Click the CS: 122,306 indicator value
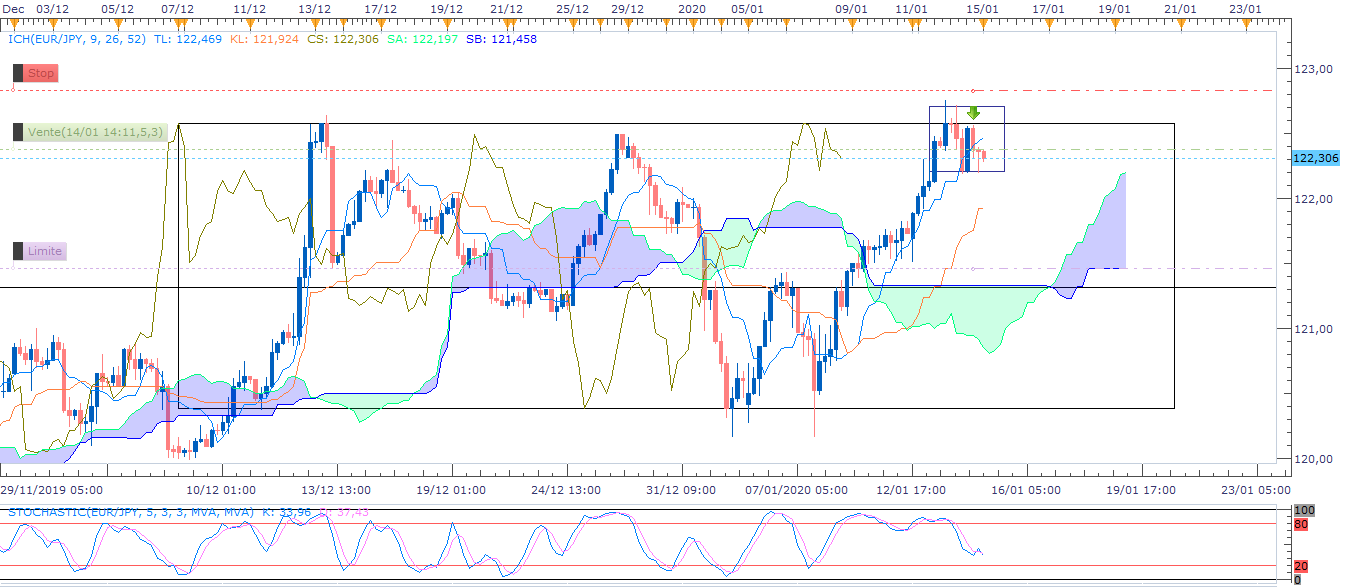The height and width of the screenshot is (588, 1349). point(345,39)
